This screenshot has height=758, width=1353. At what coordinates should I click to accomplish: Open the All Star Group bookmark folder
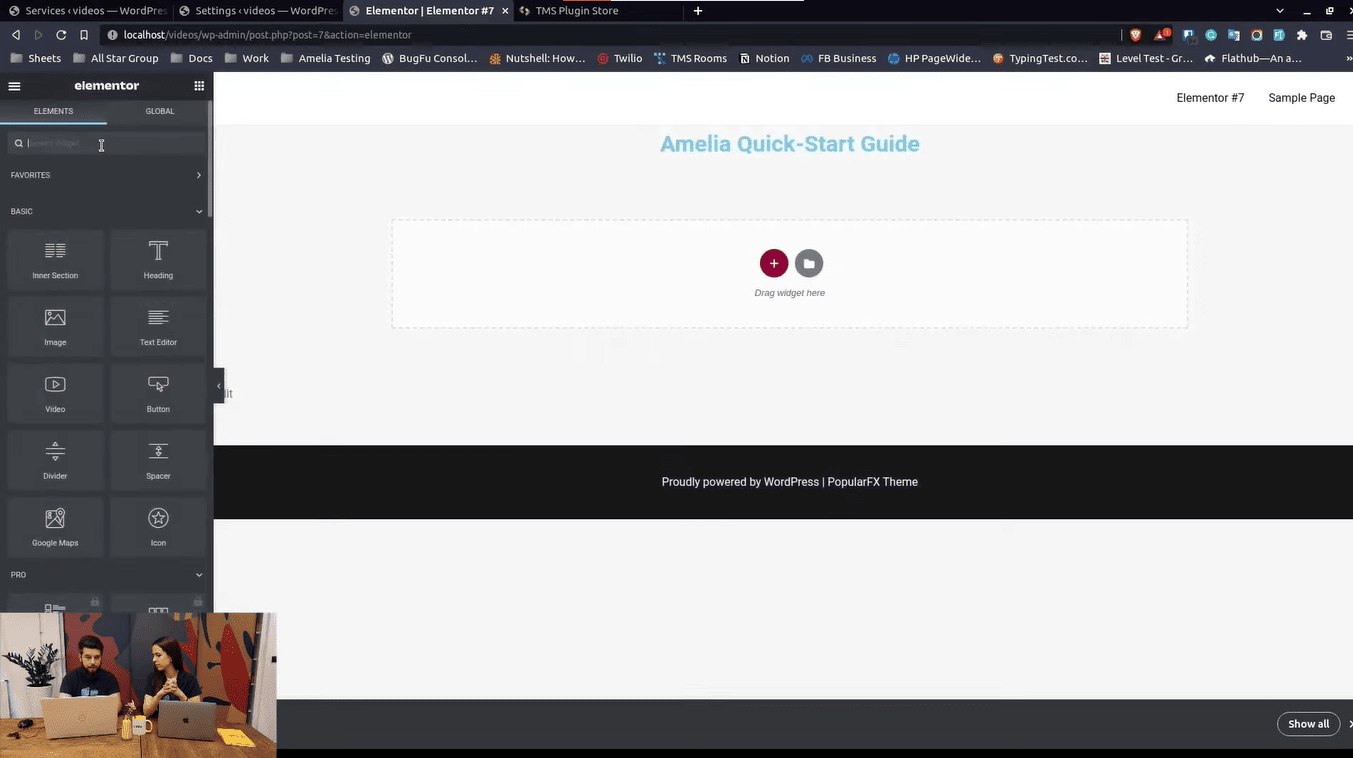[115, 58]
